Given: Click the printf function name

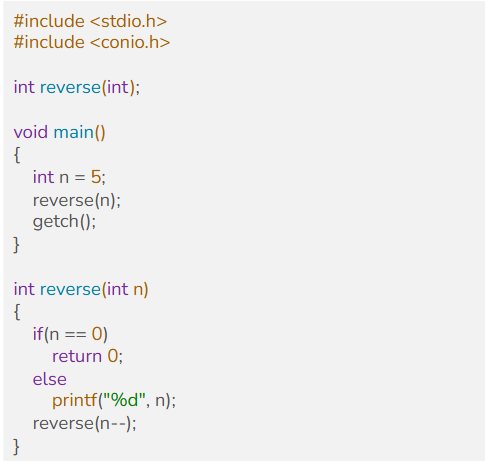Looking at the screenshot, I should (x=75, y=400).
